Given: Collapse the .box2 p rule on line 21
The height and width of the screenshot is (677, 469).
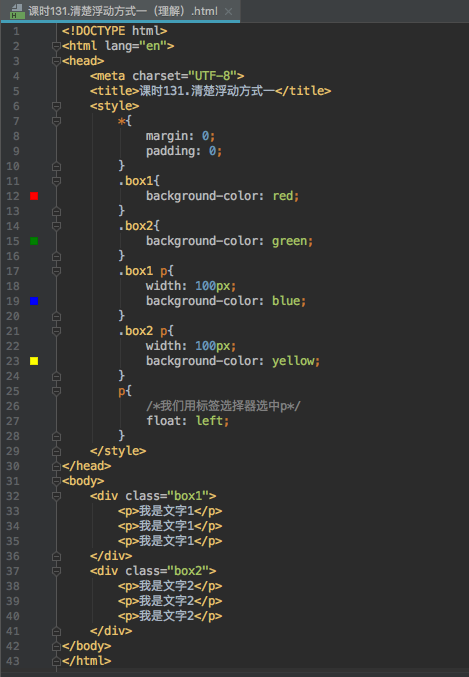Looking at the screenshot, I should click(56, 331).
